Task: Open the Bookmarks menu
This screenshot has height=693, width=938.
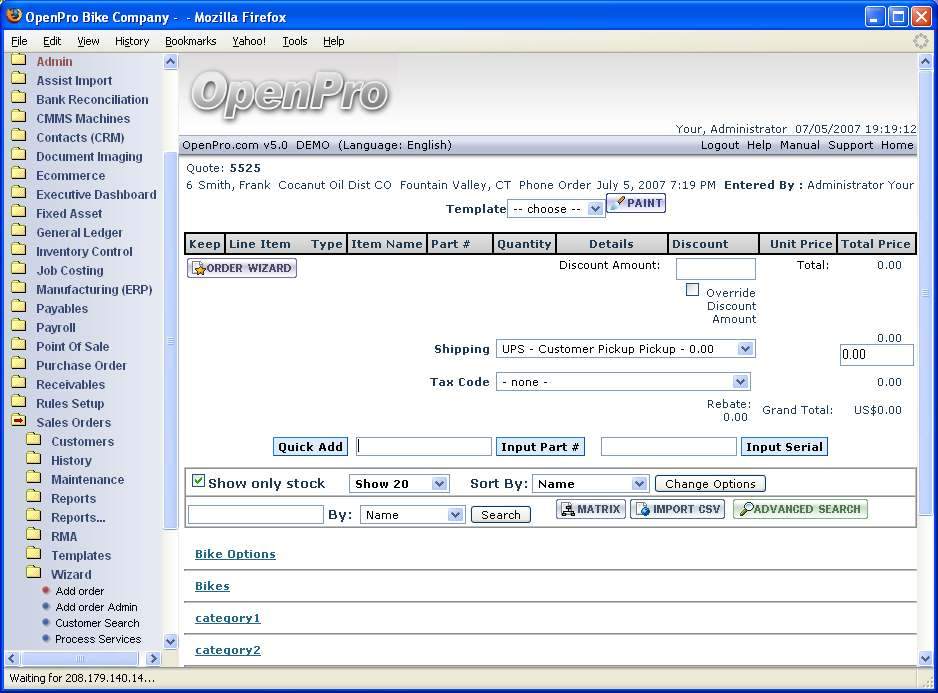Action: click(190, 41)
